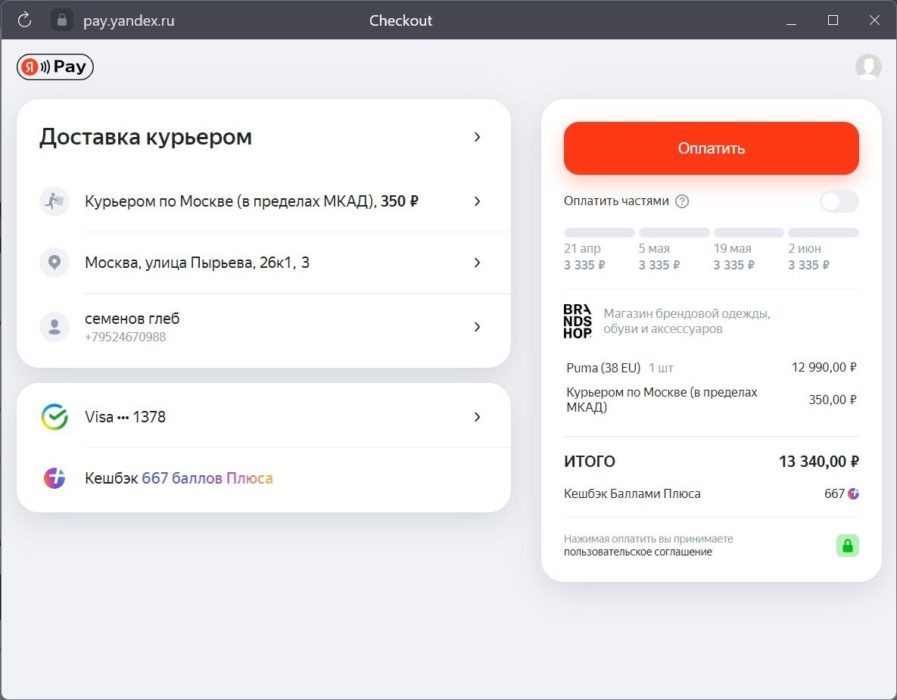The height and width of the screenshot is (700, 897).
Task: Open the recipient семенов глеб row
Action: pos(132,319)
